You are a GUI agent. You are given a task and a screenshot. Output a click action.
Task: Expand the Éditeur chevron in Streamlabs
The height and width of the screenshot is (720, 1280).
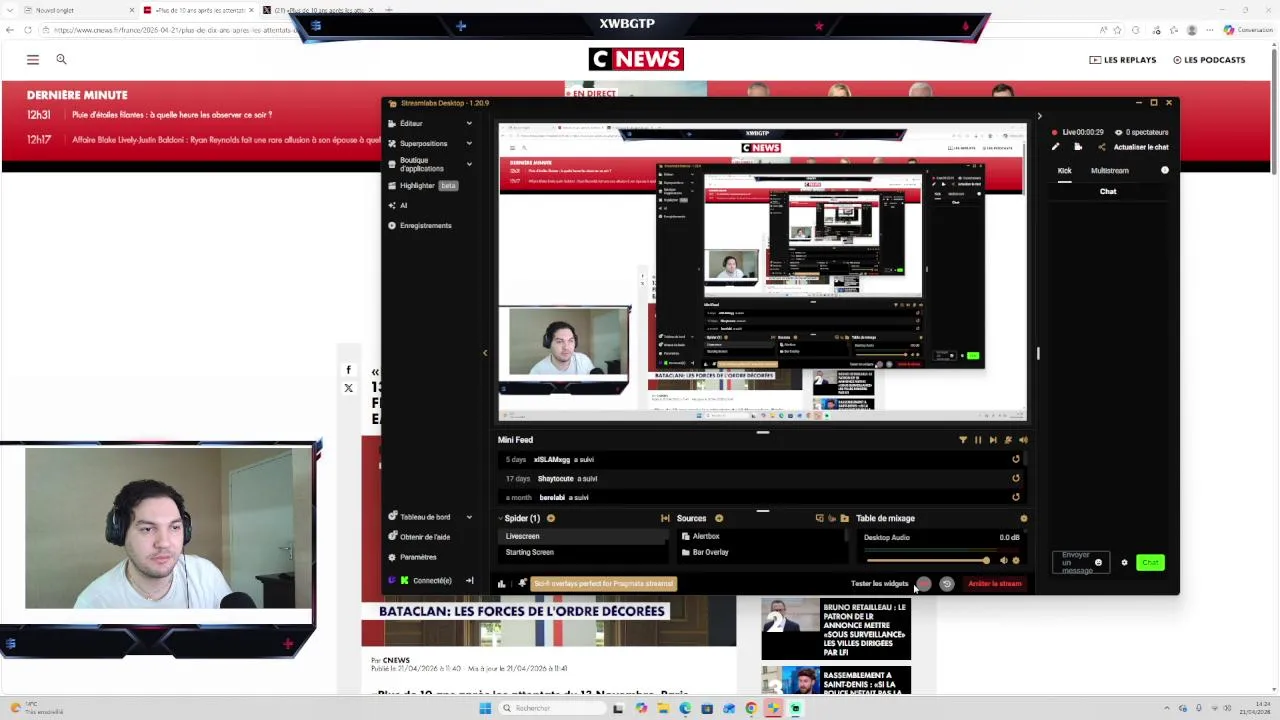[x=469, y=123]
